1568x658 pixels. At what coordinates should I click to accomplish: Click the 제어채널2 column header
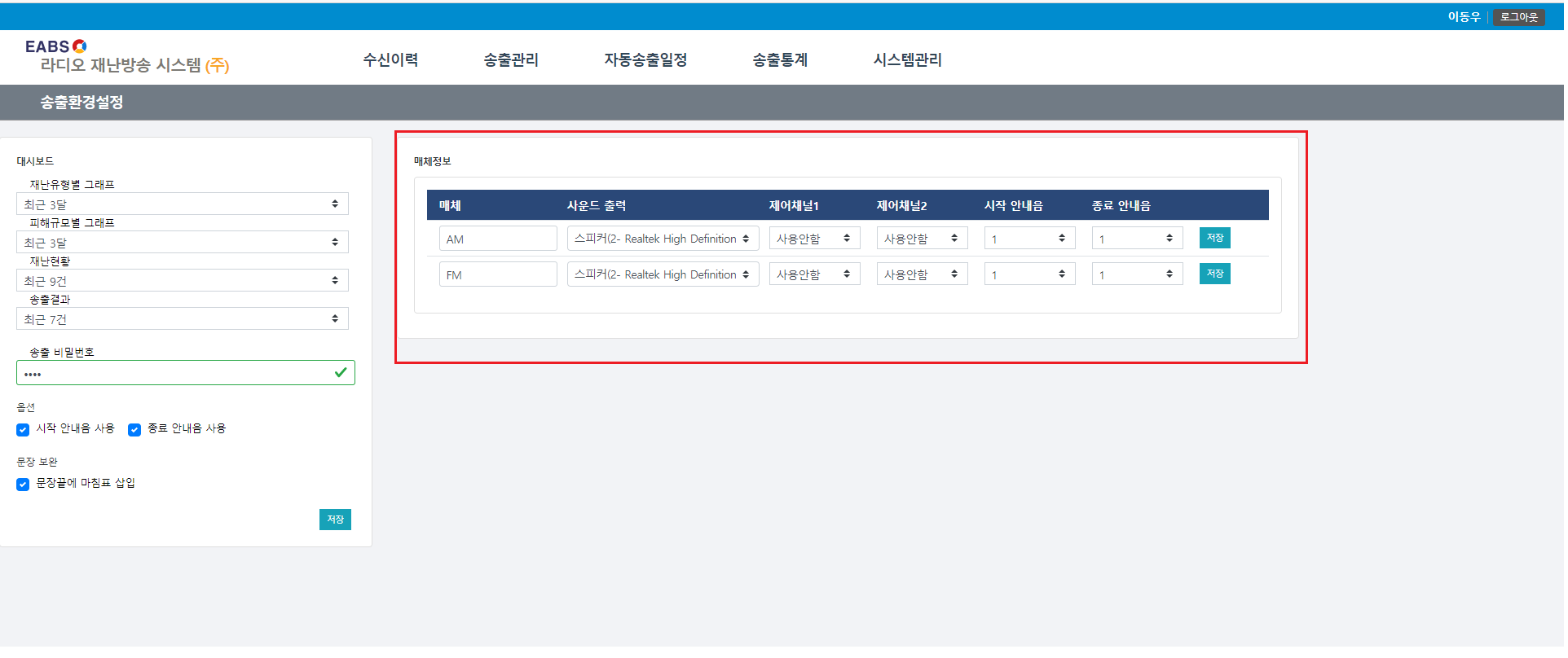[902, 205]
